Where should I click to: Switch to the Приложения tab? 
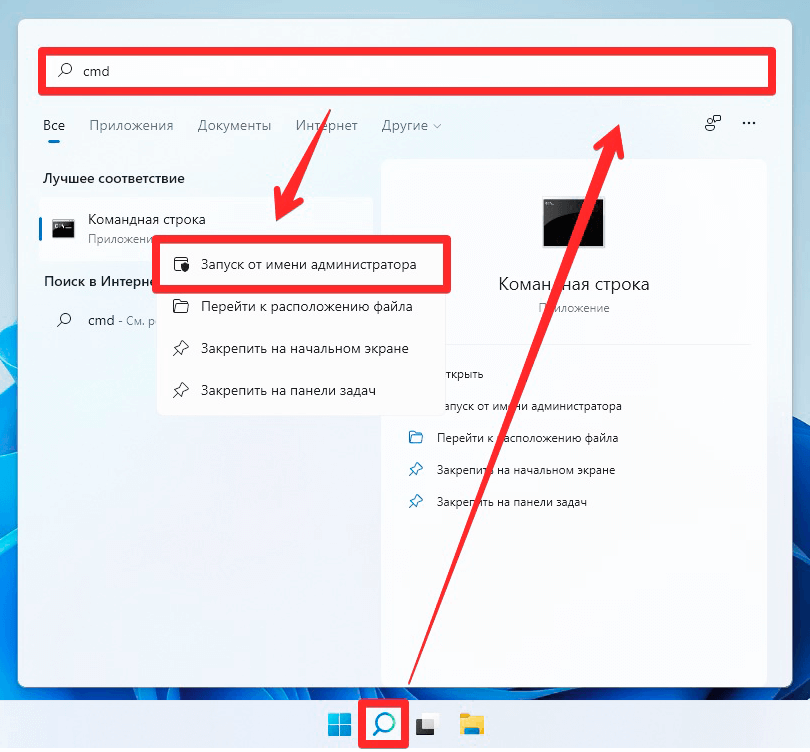[131, 126]
